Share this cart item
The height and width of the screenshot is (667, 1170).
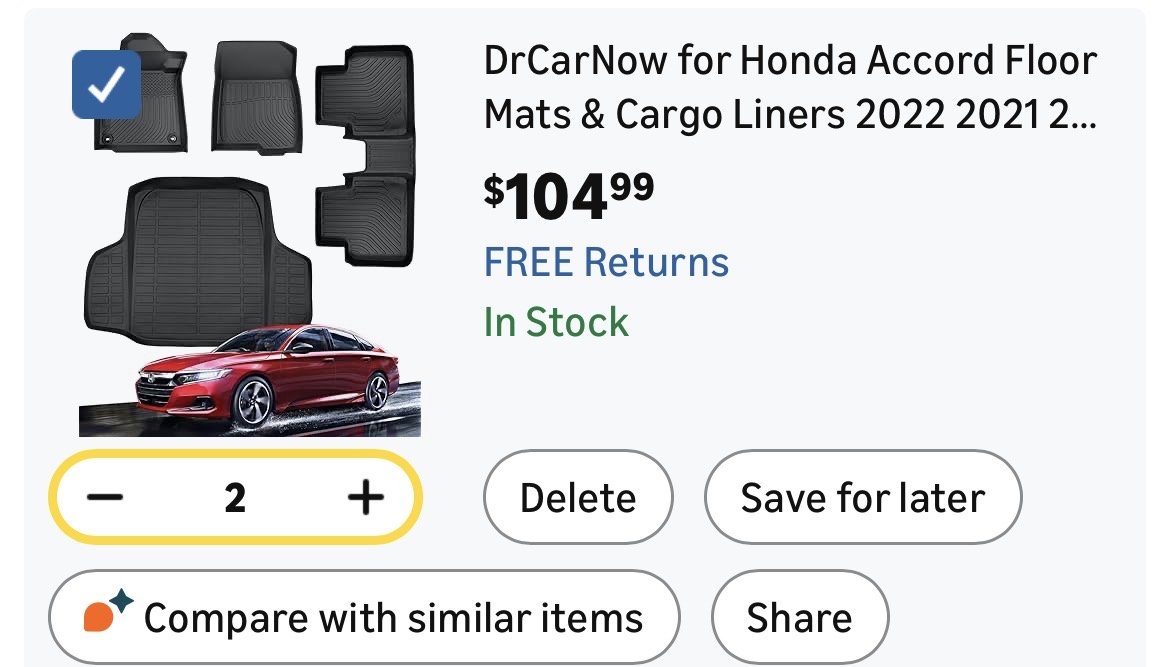pos(799,618)
